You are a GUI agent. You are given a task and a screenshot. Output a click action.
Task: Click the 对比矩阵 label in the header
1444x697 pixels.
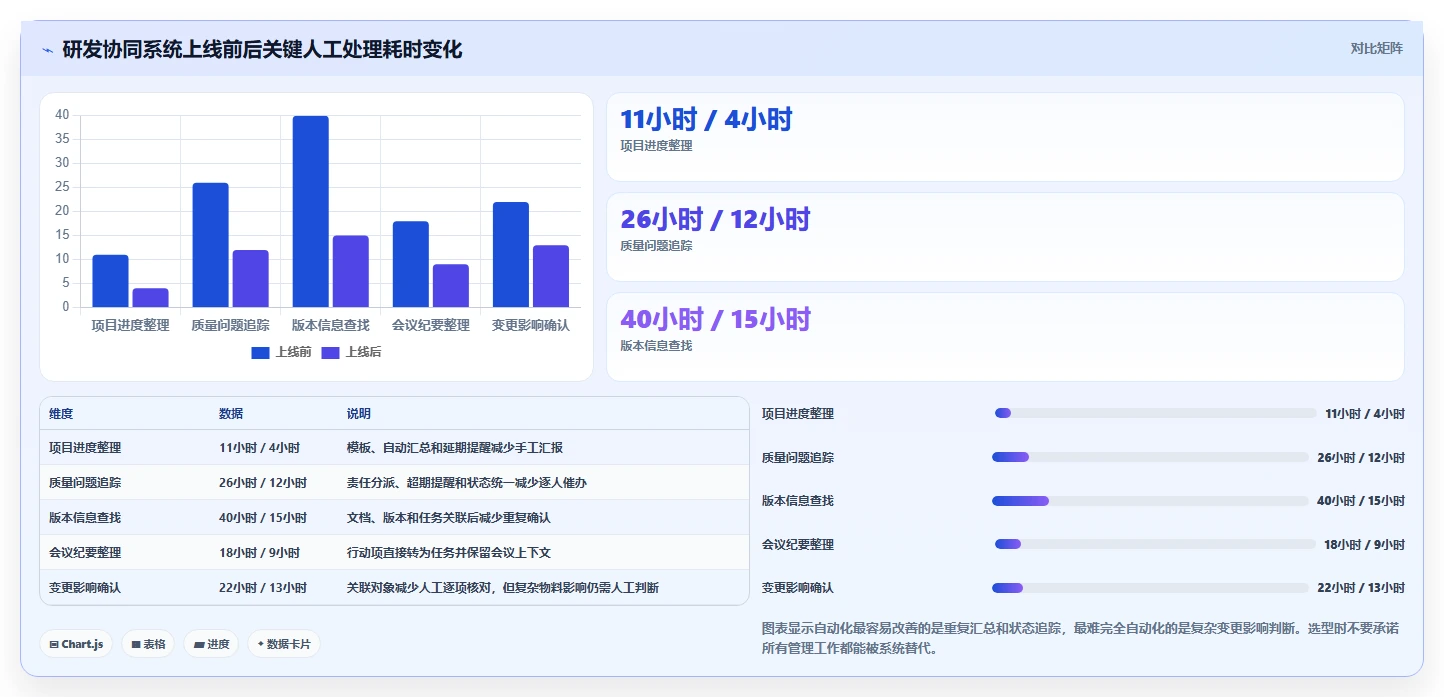click(1376, 49)
